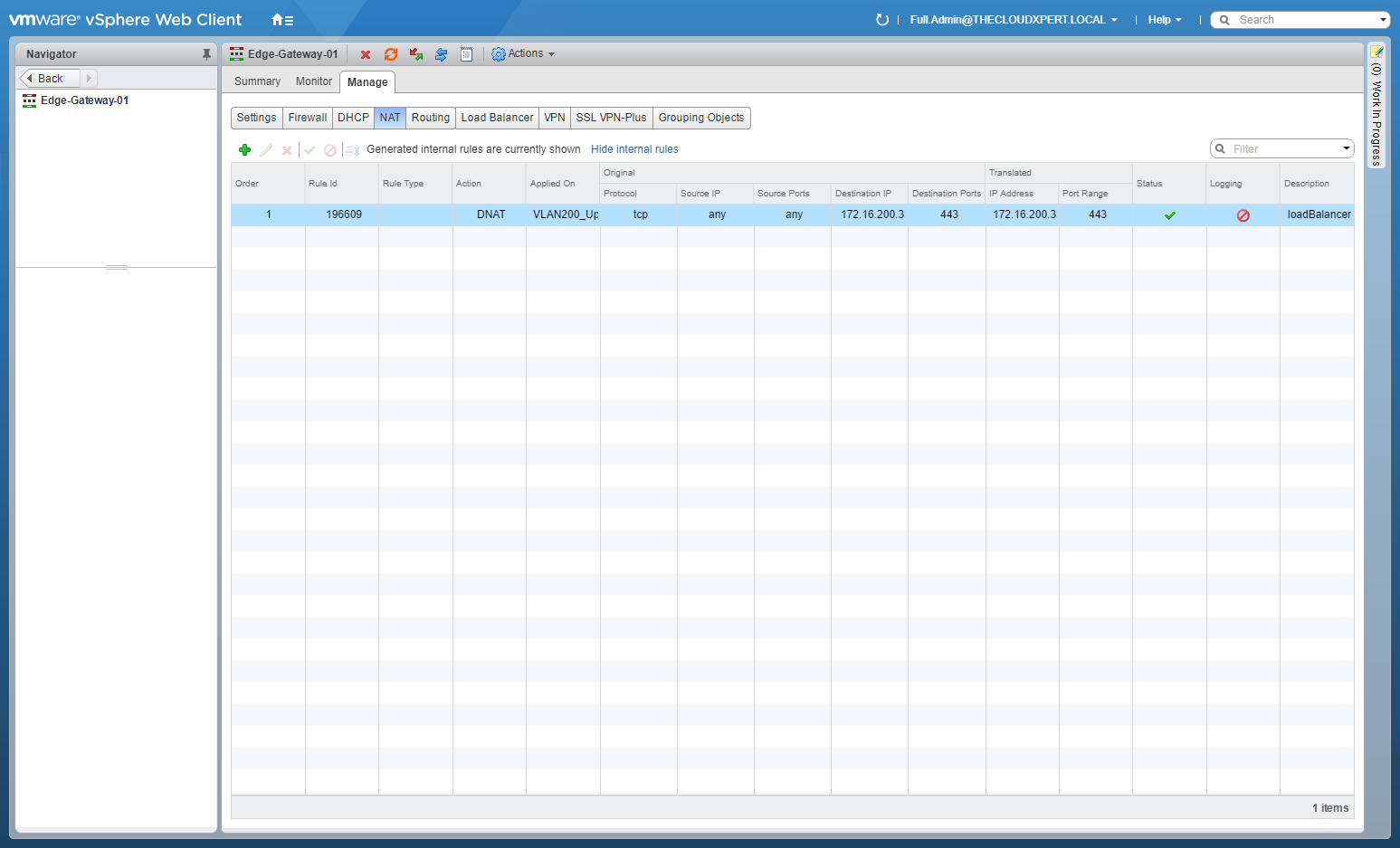Click the red X delete edge icon
The height and width of the screenshot is (848, 1400).
point(366,55)
